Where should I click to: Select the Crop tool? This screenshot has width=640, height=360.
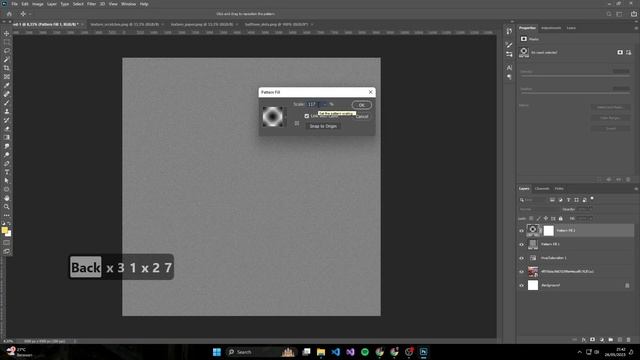pos(7,68)
